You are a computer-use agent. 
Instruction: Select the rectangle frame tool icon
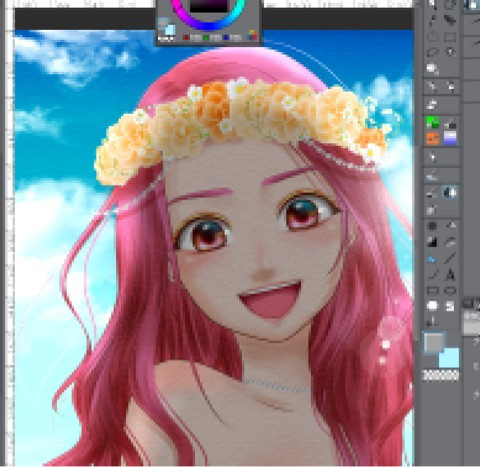tap(432, 290)
